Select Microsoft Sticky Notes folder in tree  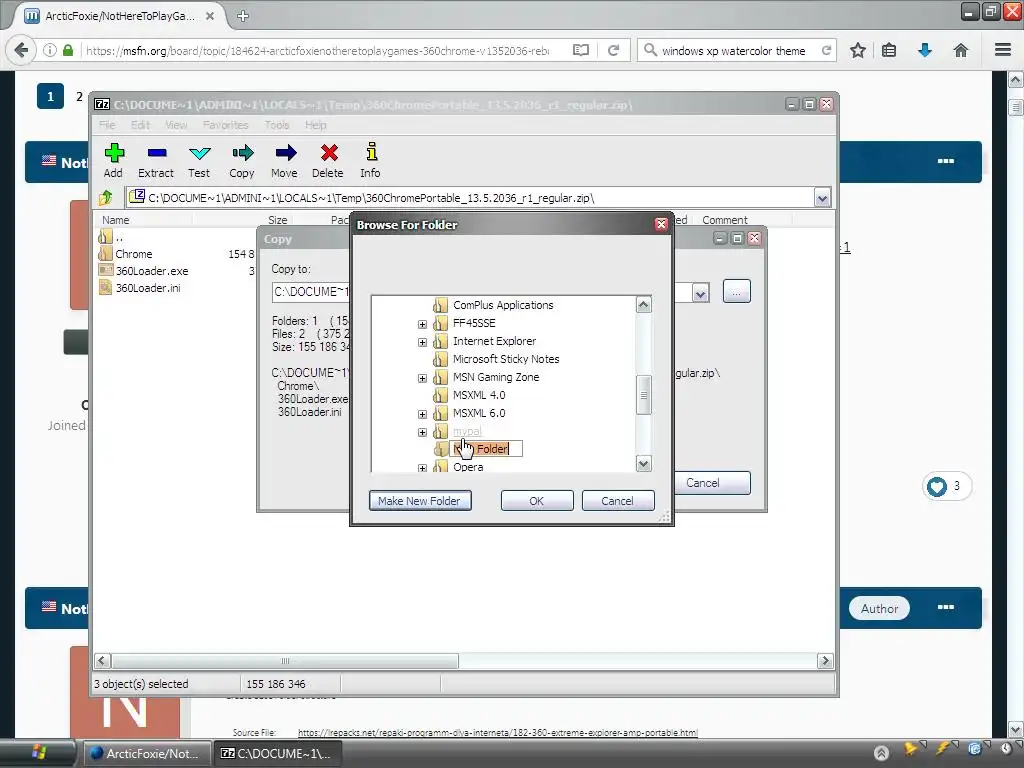[x=506, y=359]
